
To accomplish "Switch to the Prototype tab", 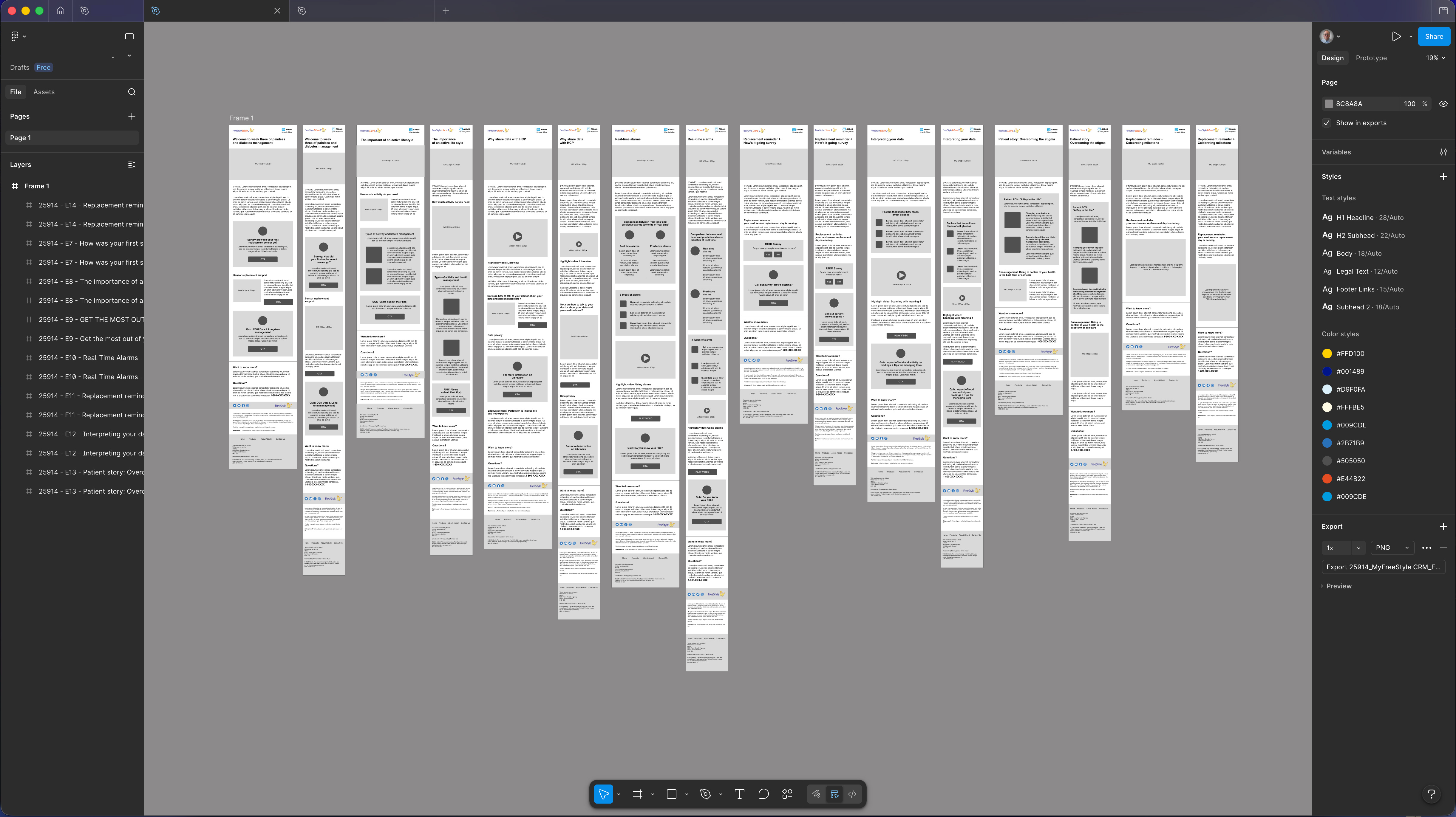I will pos(1371,58).
